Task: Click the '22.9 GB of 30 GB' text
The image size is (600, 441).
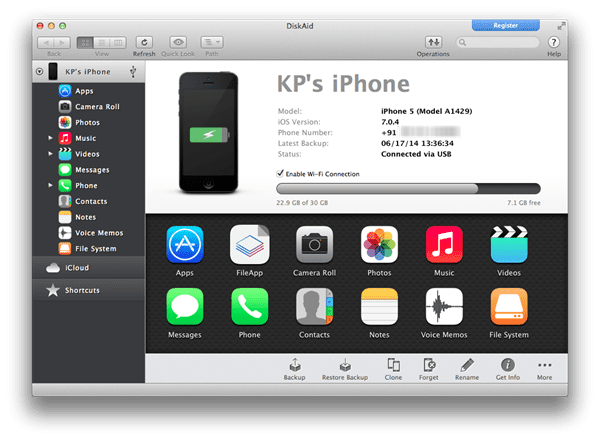Action: 302,203
